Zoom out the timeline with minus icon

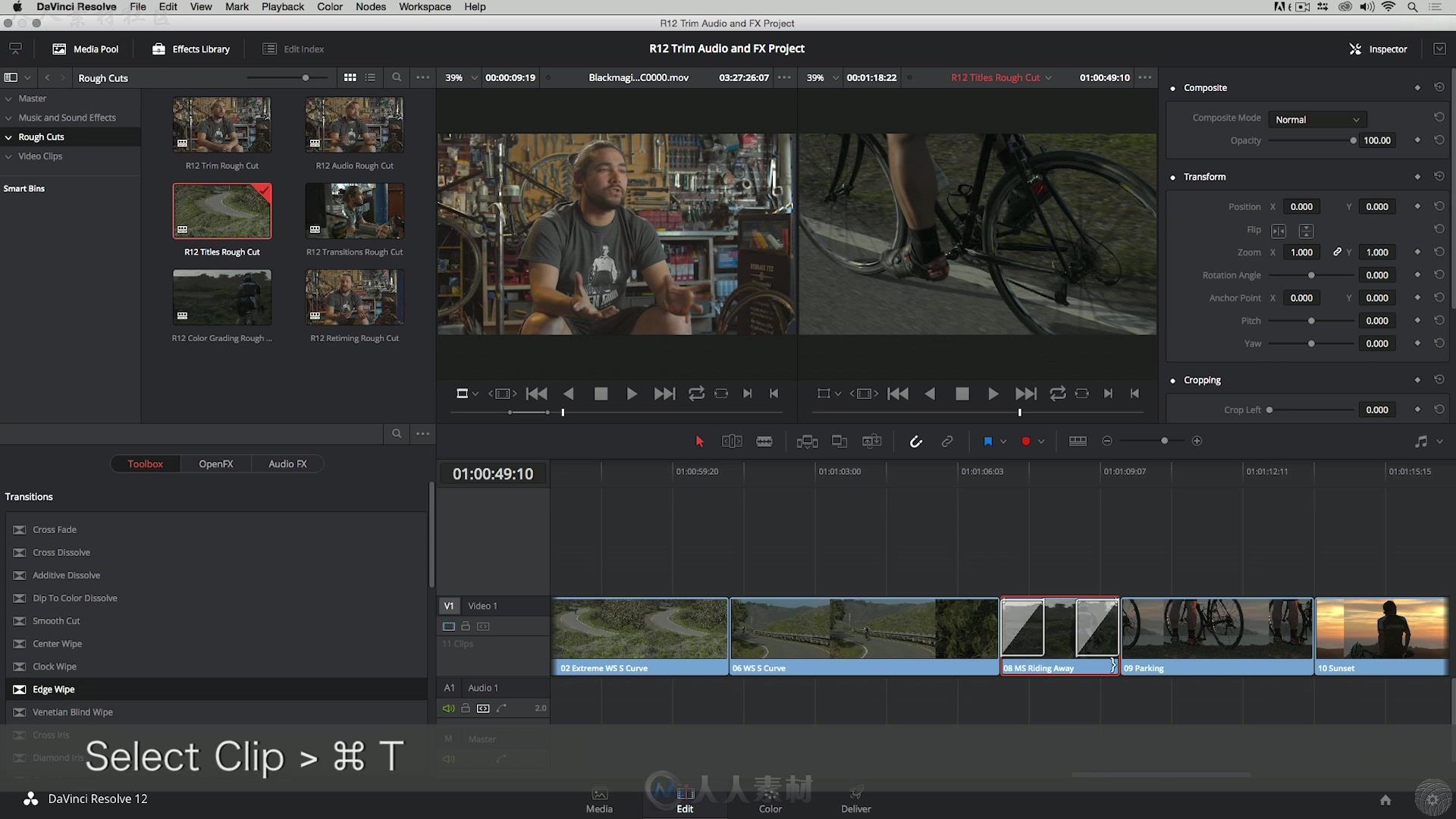tap(1107, 441)
